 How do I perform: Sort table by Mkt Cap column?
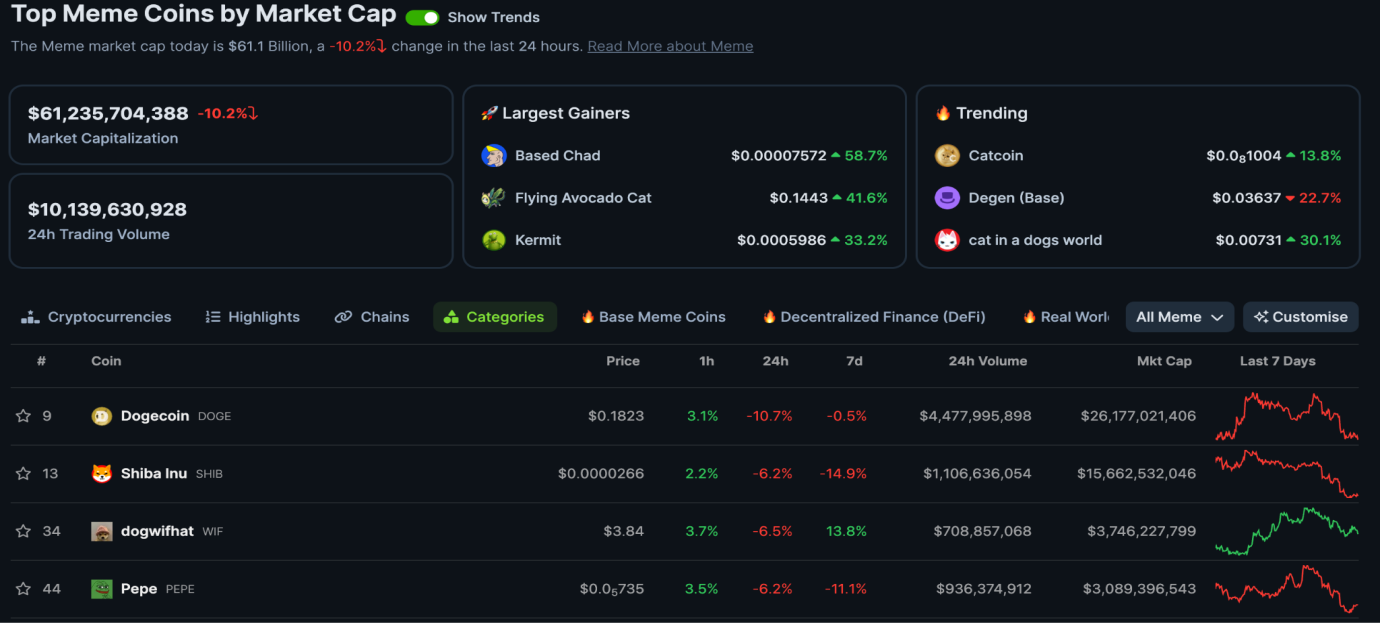coord(1164,361)
